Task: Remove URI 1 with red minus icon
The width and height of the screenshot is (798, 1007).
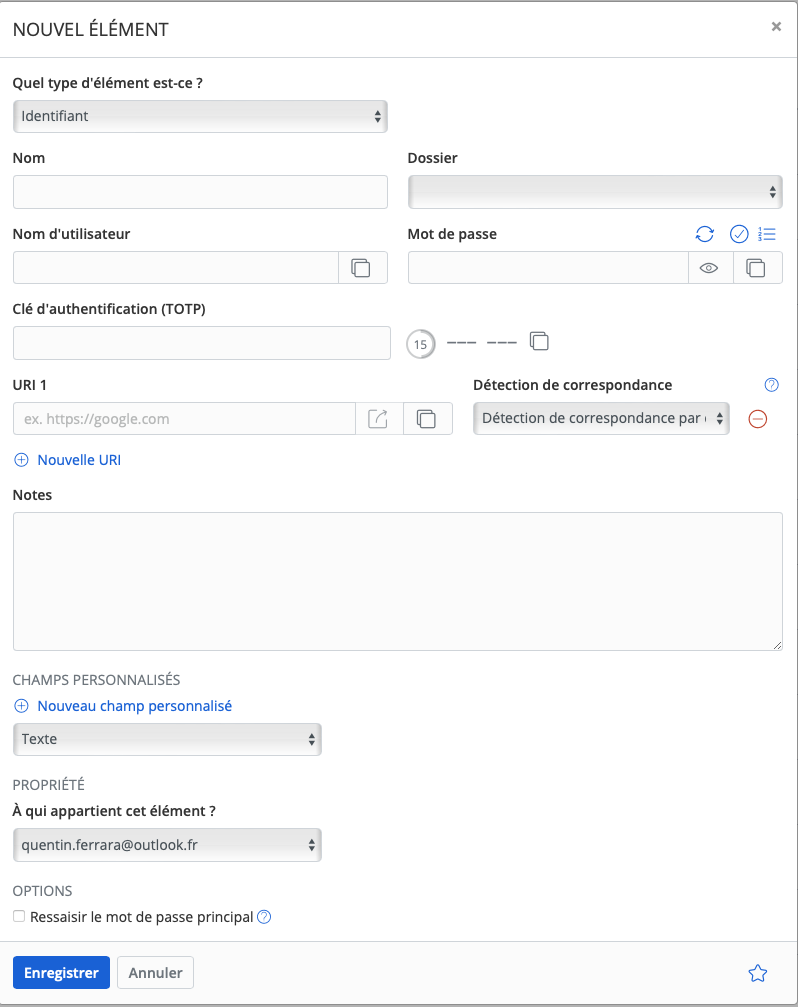Action: pyautogui.click(x=758, y=419)
